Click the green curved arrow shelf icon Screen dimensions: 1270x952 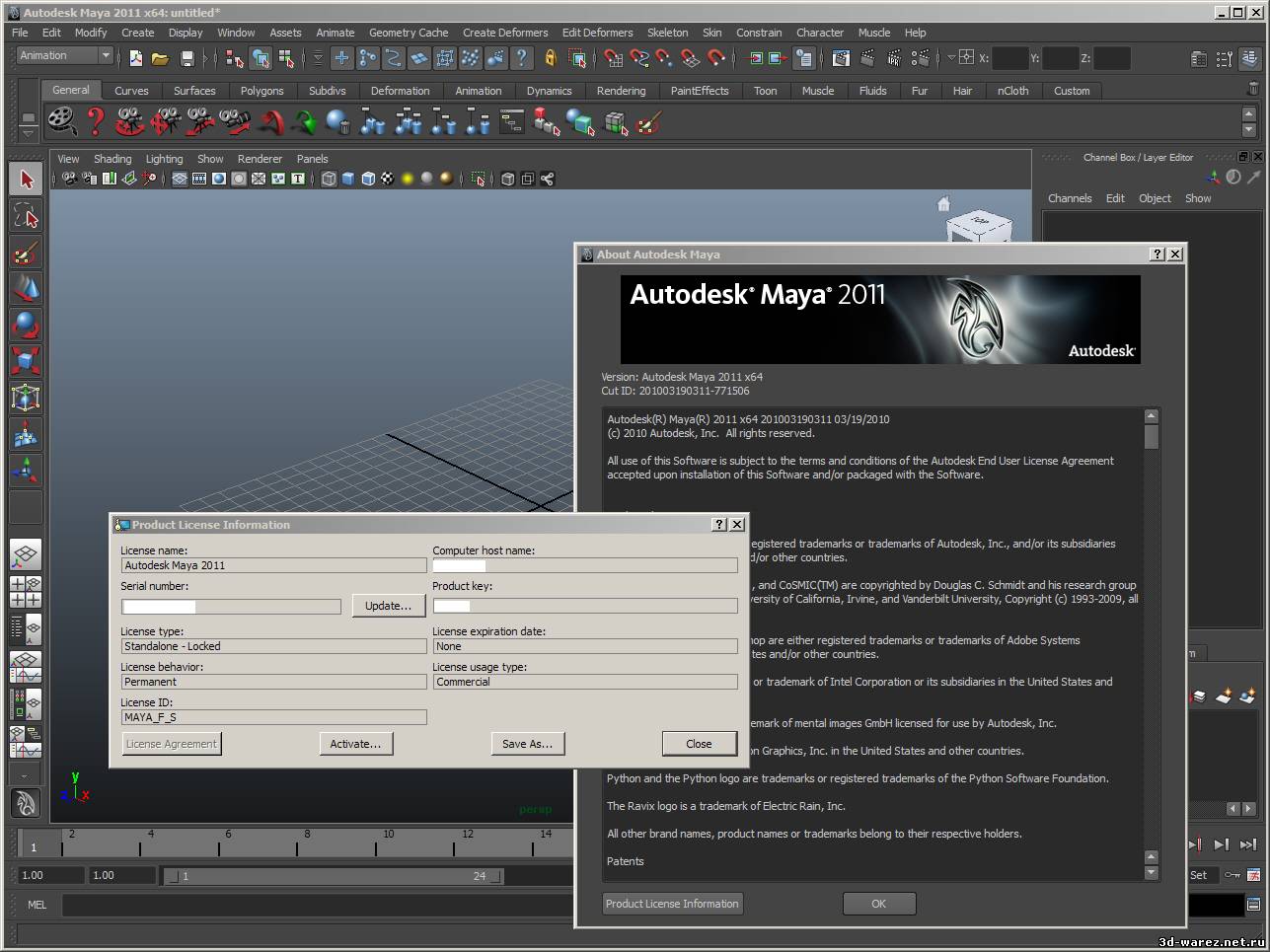(x=305, y=122)
